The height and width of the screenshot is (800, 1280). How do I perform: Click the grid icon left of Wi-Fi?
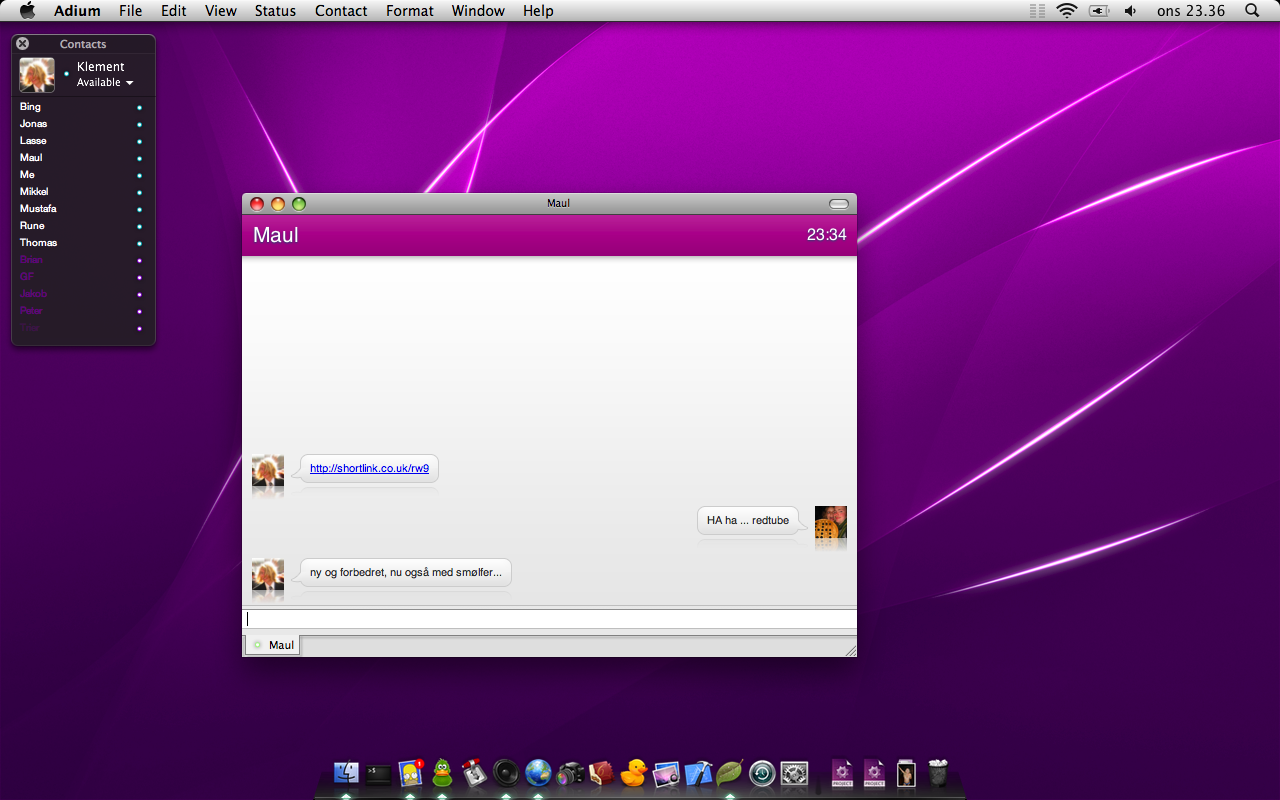pyautogui.click(x=1037, y=11)
